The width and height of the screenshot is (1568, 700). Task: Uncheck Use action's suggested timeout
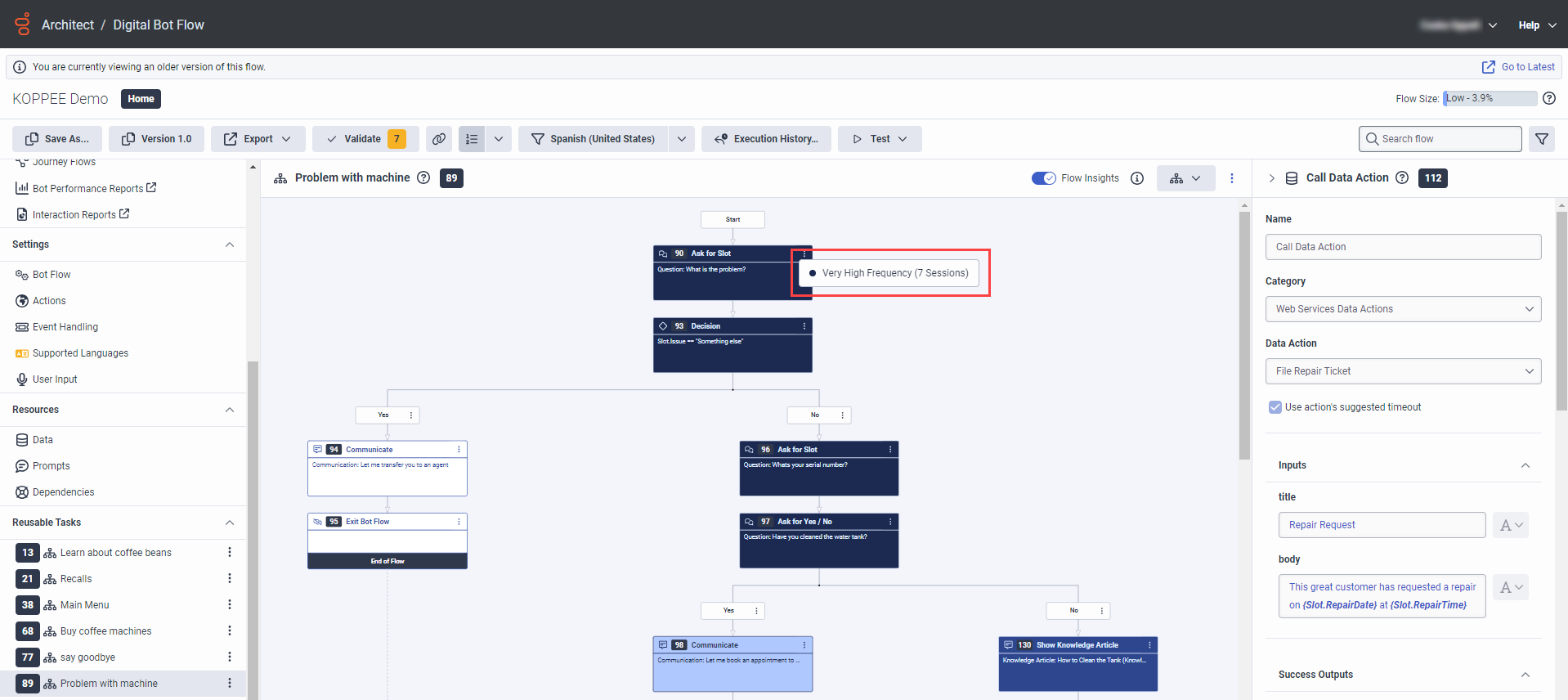click(1275, 407)
